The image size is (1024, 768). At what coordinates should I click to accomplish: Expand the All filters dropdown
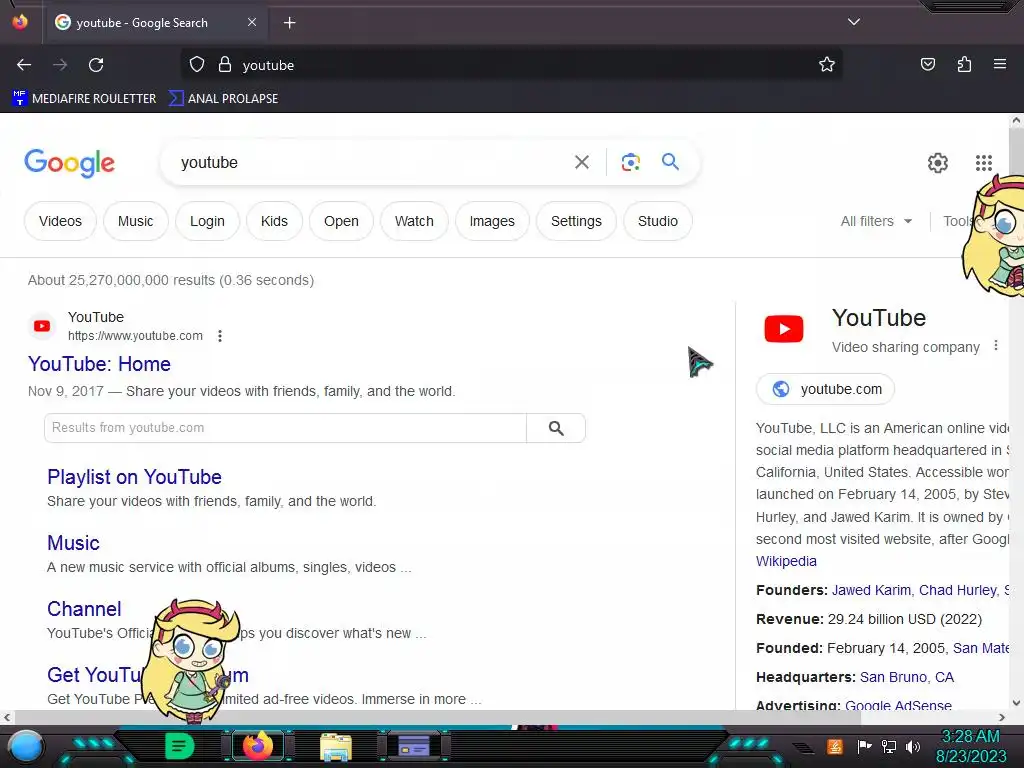coord(876,221)
